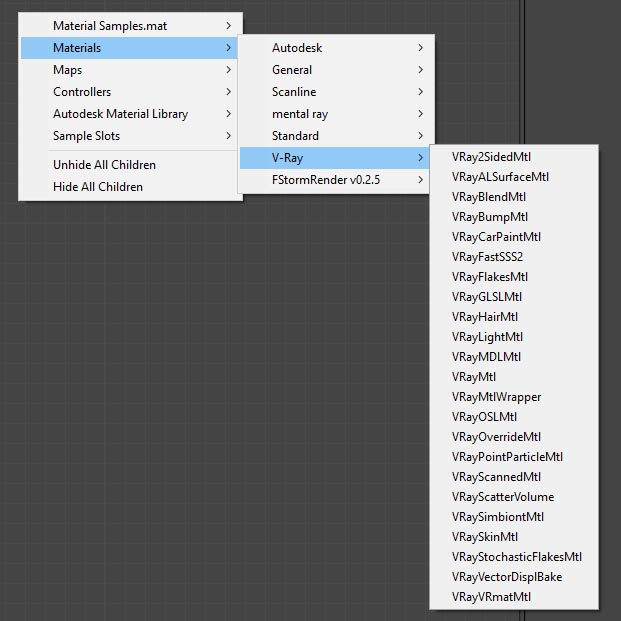The image size is (621, 621).
Task: Click the chevron next to Maps
Action: click(229, 70)
